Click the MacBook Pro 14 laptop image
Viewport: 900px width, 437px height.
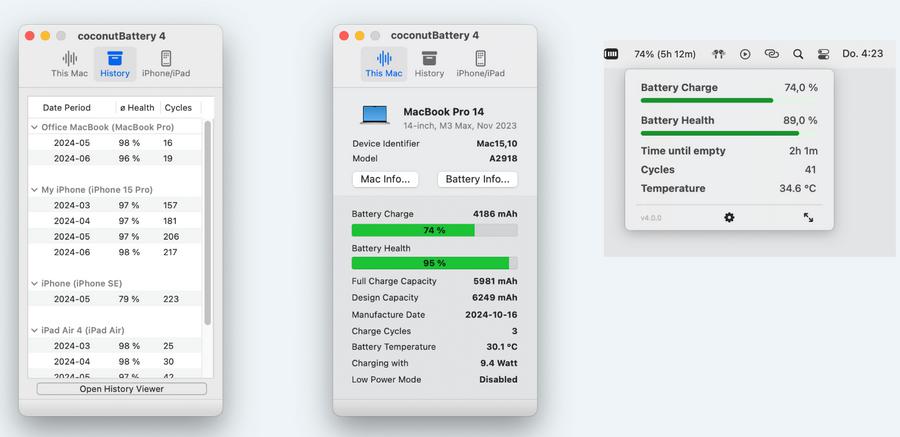(375, 115)
